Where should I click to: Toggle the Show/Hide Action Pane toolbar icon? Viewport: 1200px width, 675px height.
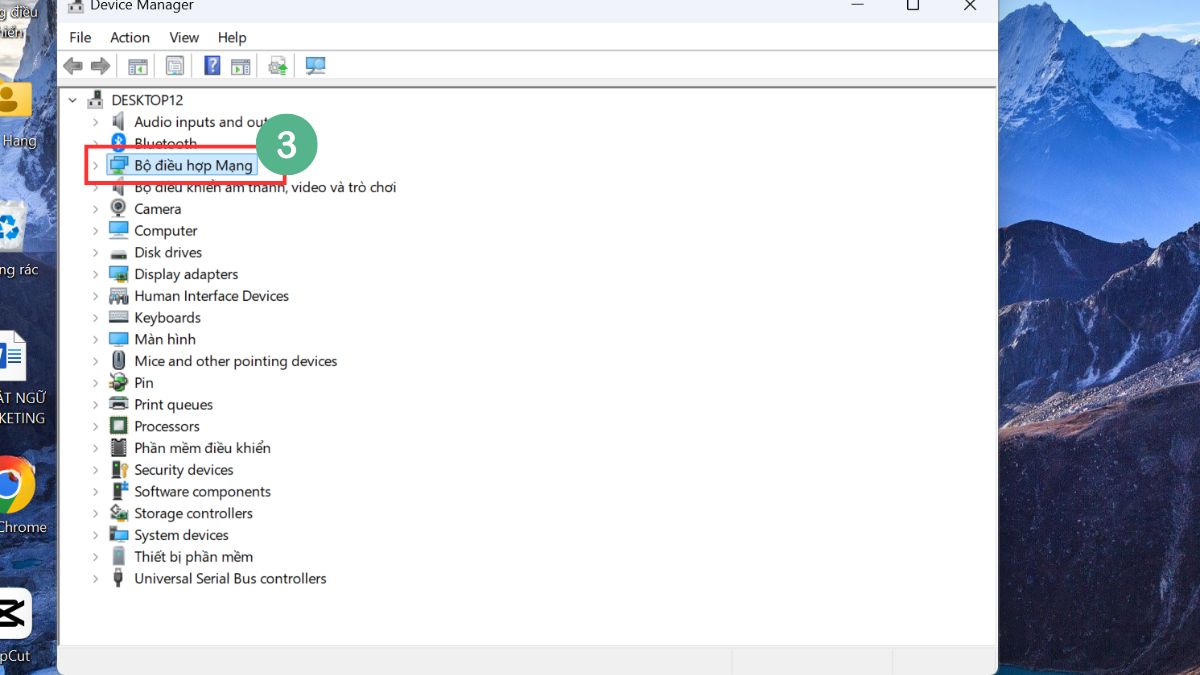[240, 66]
